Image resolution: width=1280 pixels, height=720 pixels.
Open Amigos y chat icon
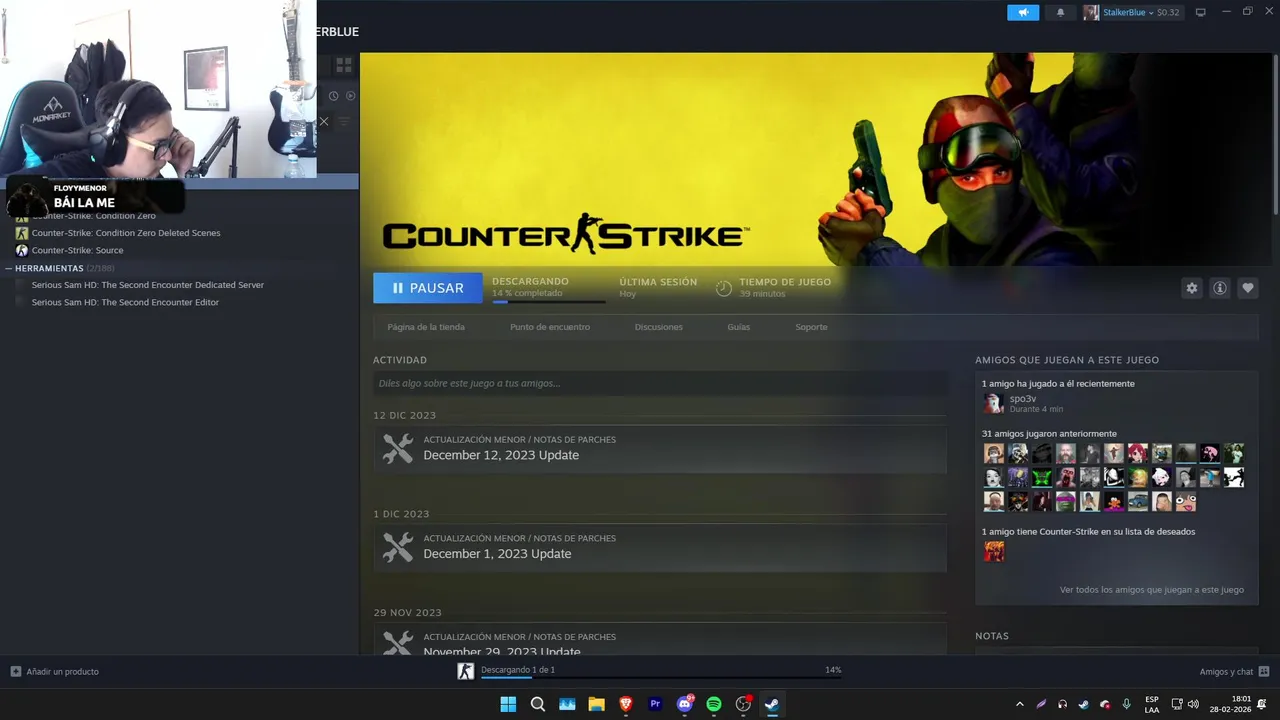pos(1264,672)
